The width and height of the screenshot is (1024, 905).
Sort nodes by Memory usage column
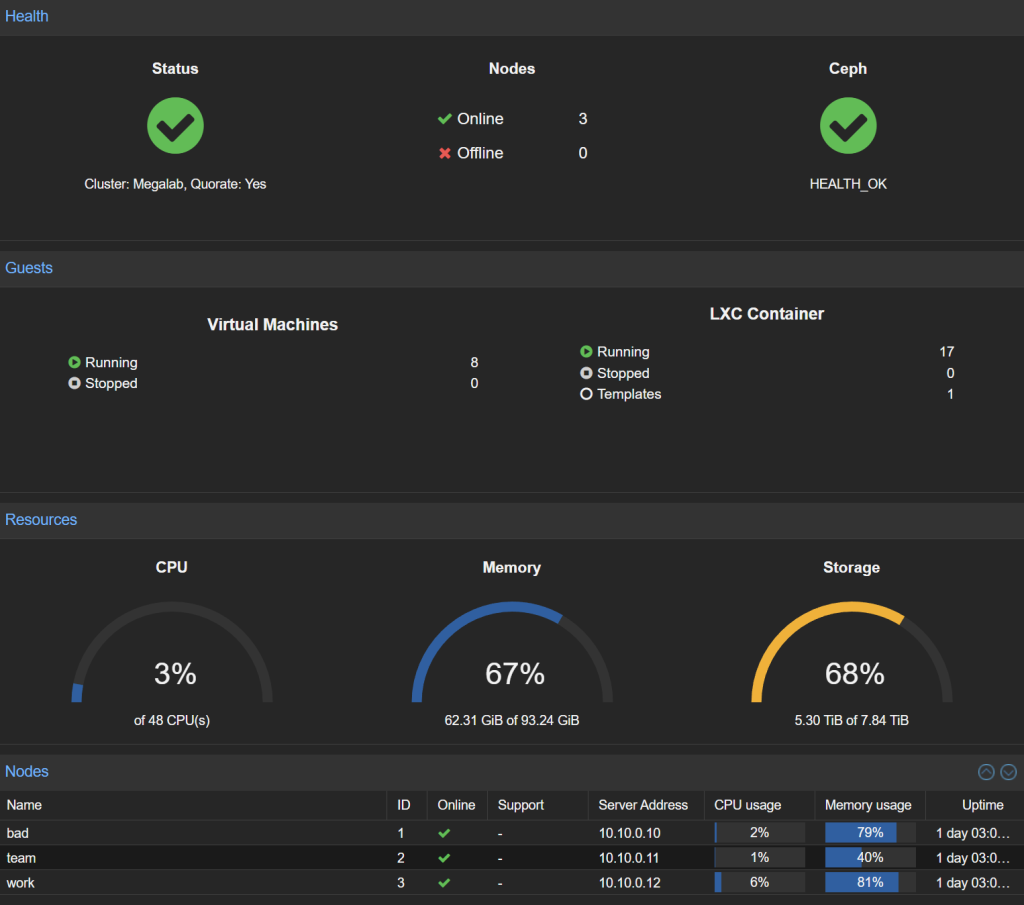point(868,805)
